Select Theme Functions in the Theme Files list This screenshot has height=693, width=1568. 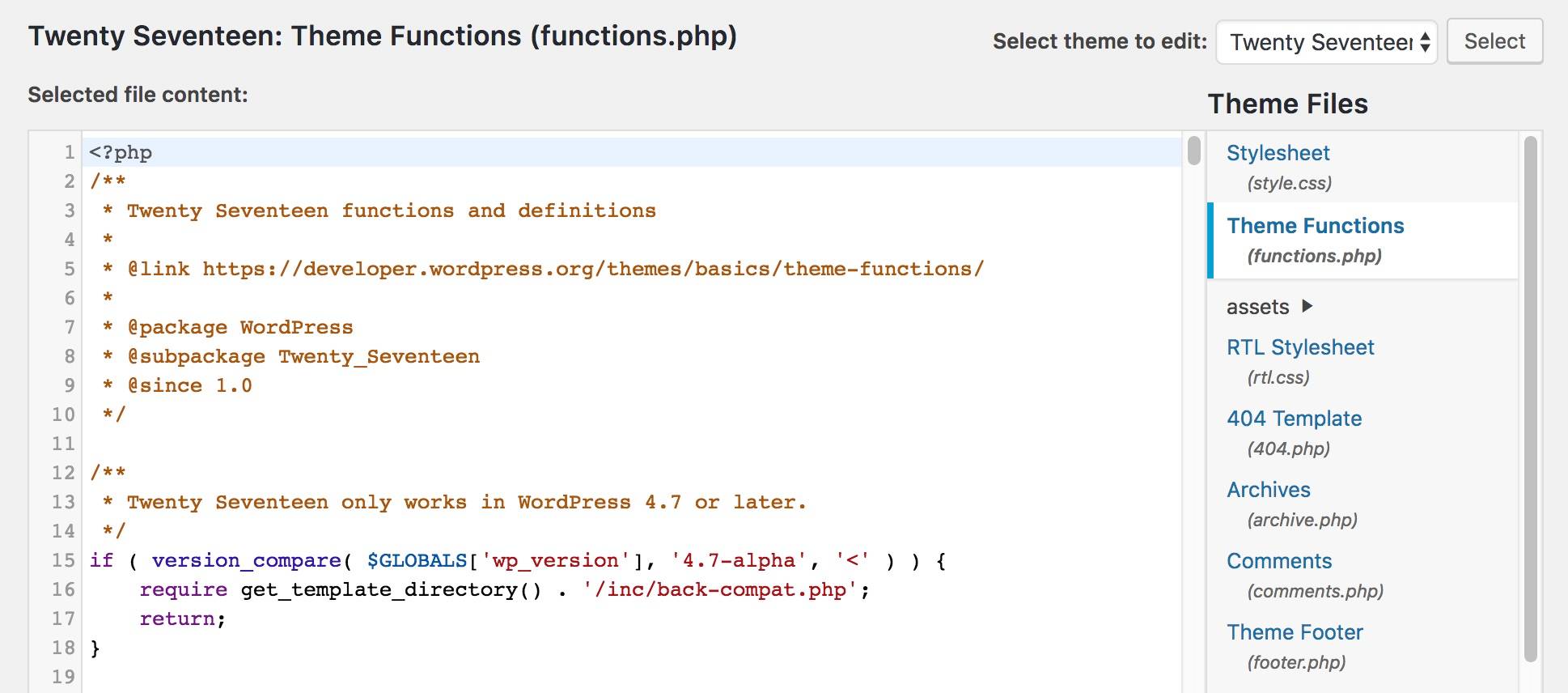pyautogui.click(x=1315, y=225)
